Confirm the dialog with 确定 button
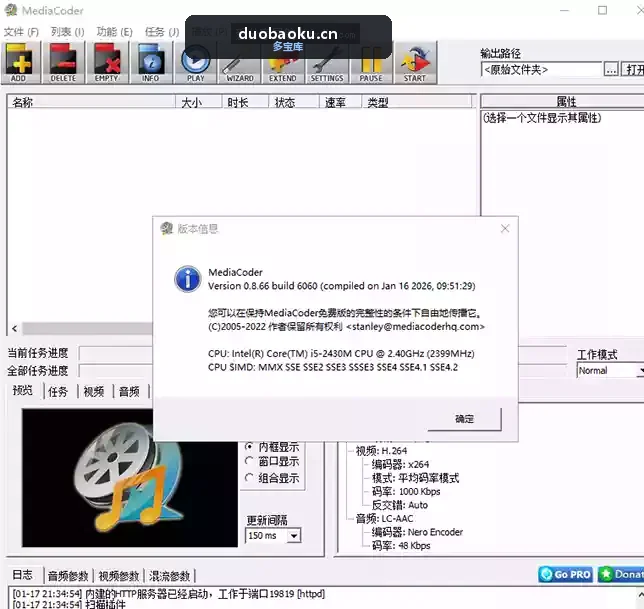This screenshot has height=609, width=644. (x=465, y=419)
